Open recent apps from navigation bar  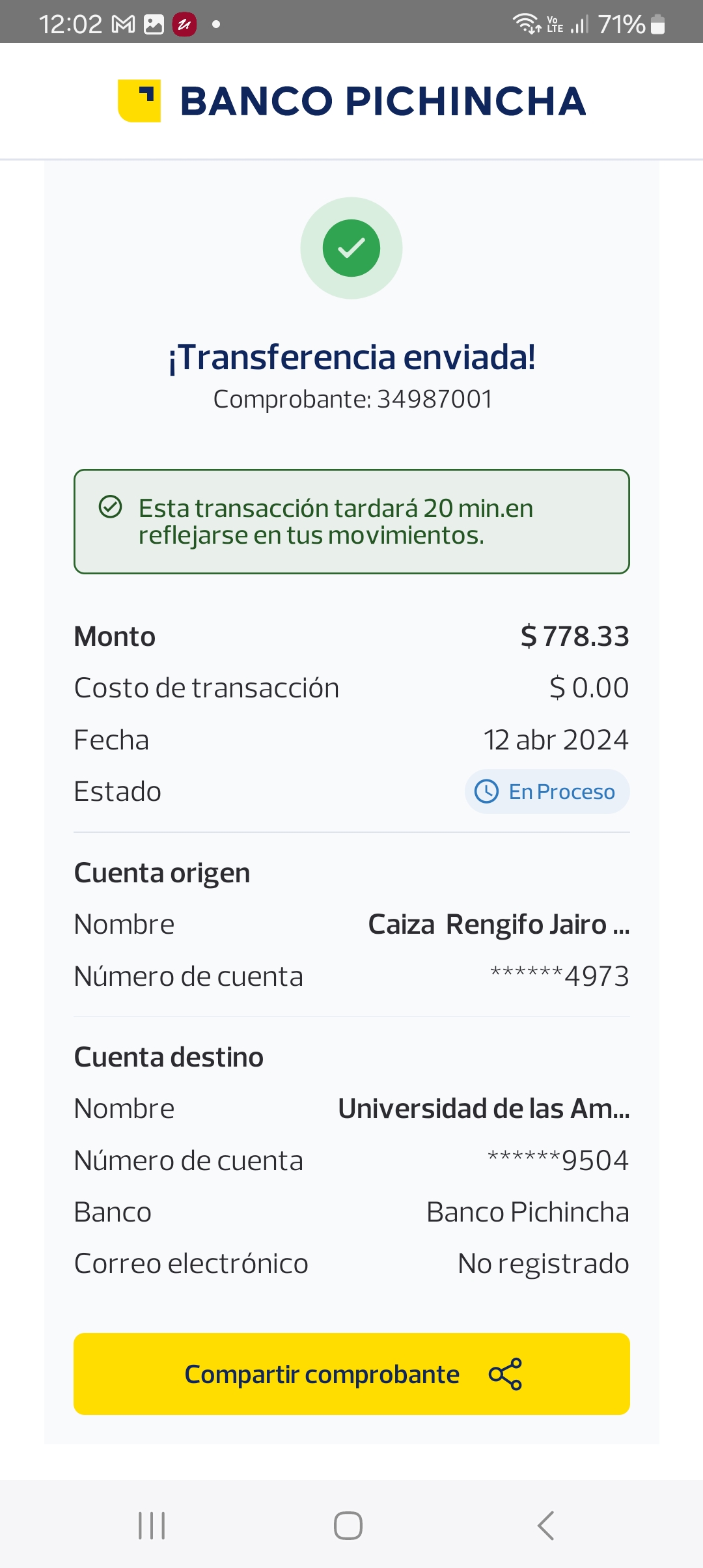coord(152,1526)
